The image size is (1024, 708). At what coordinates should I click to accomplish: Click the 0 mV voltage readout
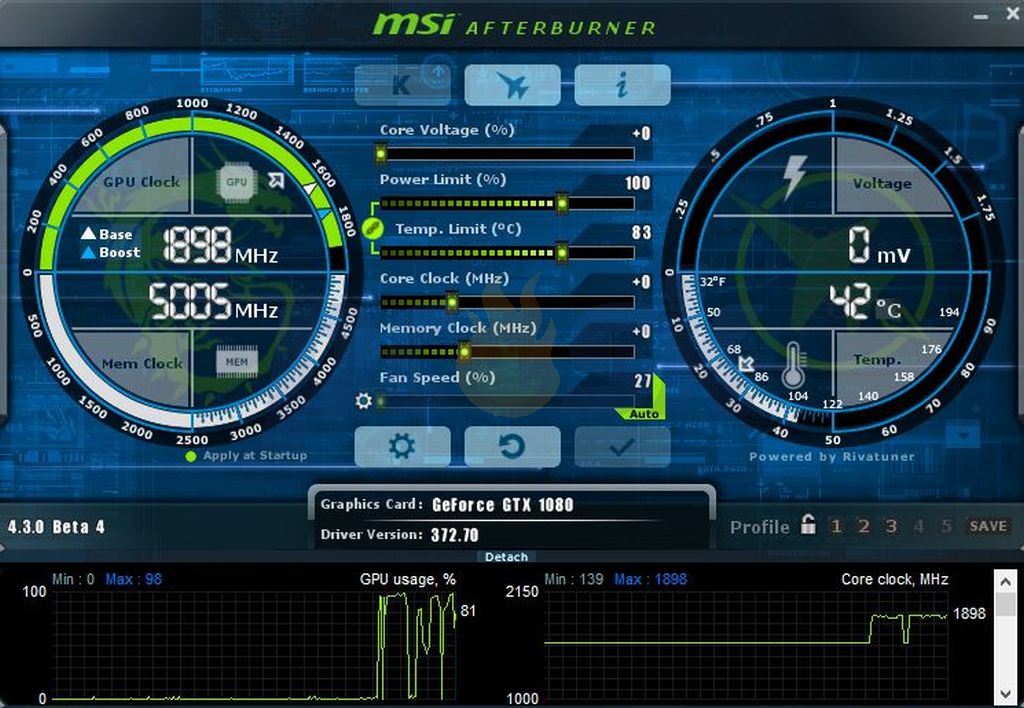pos(879,246)
